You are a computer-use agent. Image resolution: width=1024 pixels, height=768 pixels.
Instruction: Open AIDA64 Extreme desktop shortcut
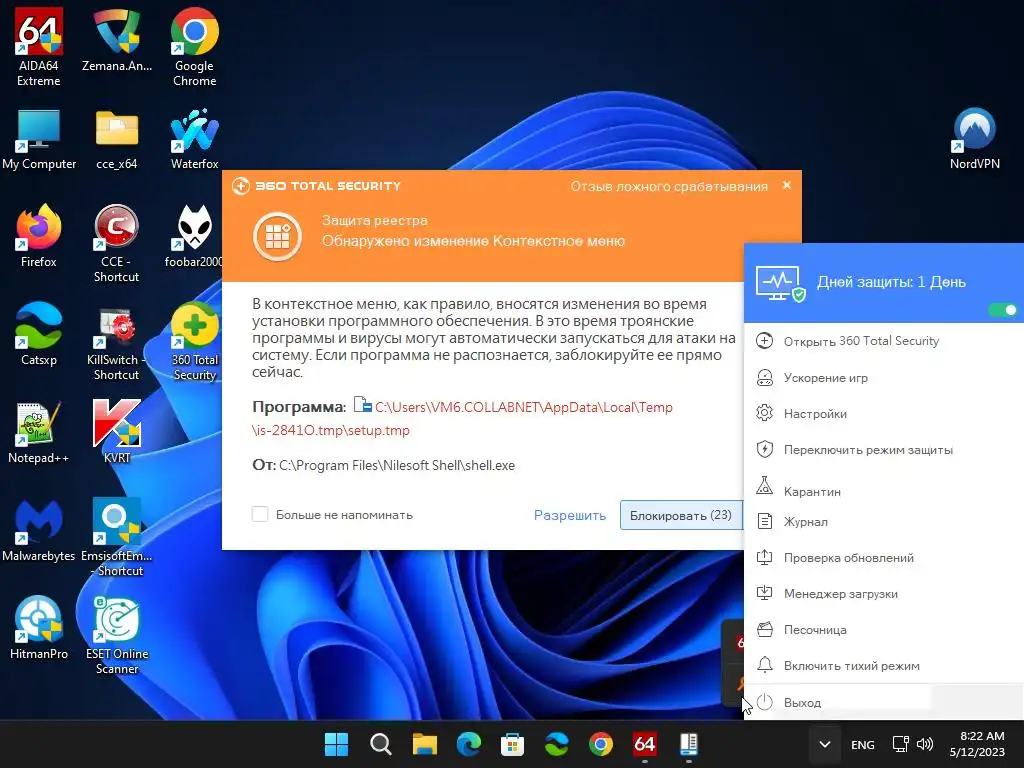click(x=39, y=47)
